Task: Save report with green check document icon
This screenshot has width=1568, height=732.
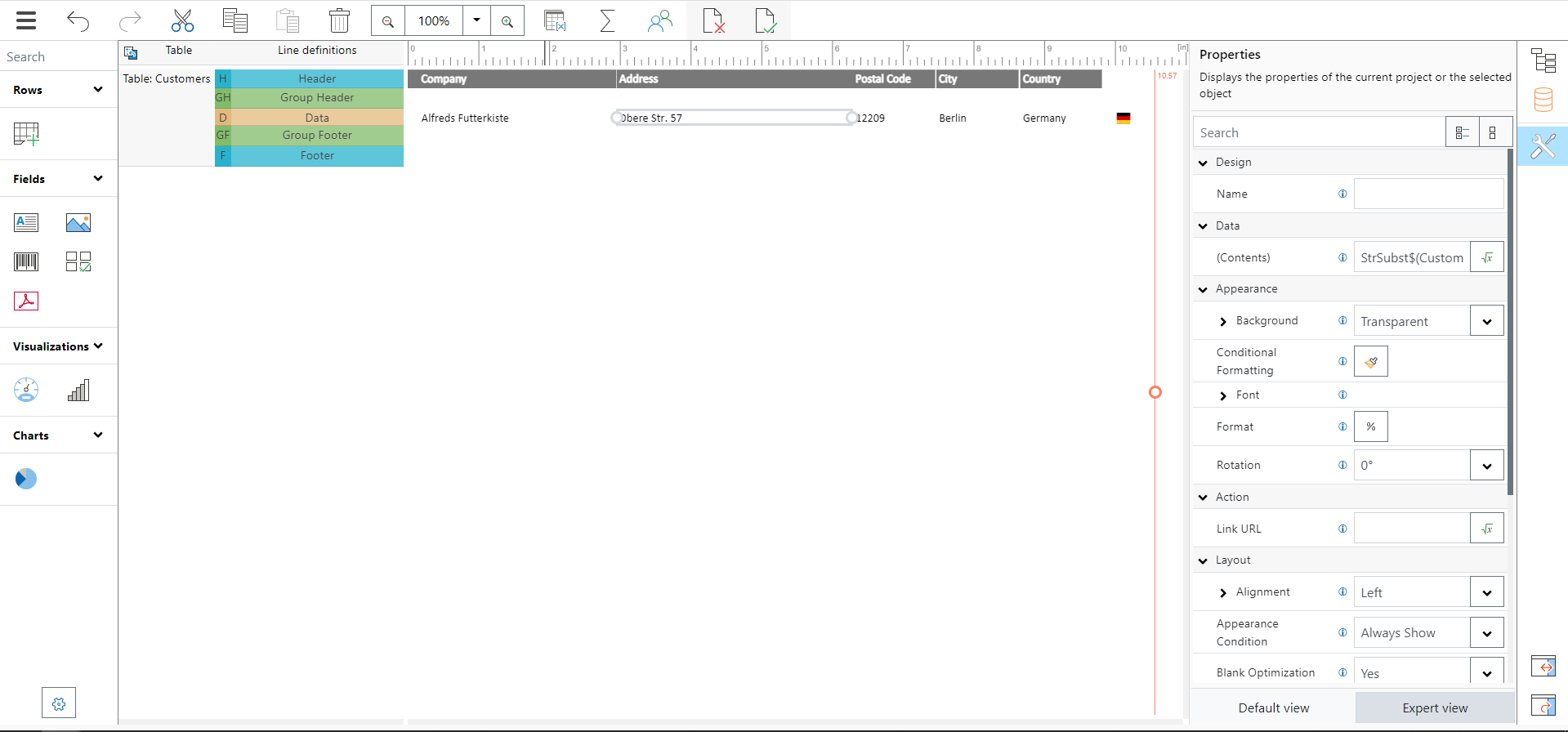Action: 765,20
